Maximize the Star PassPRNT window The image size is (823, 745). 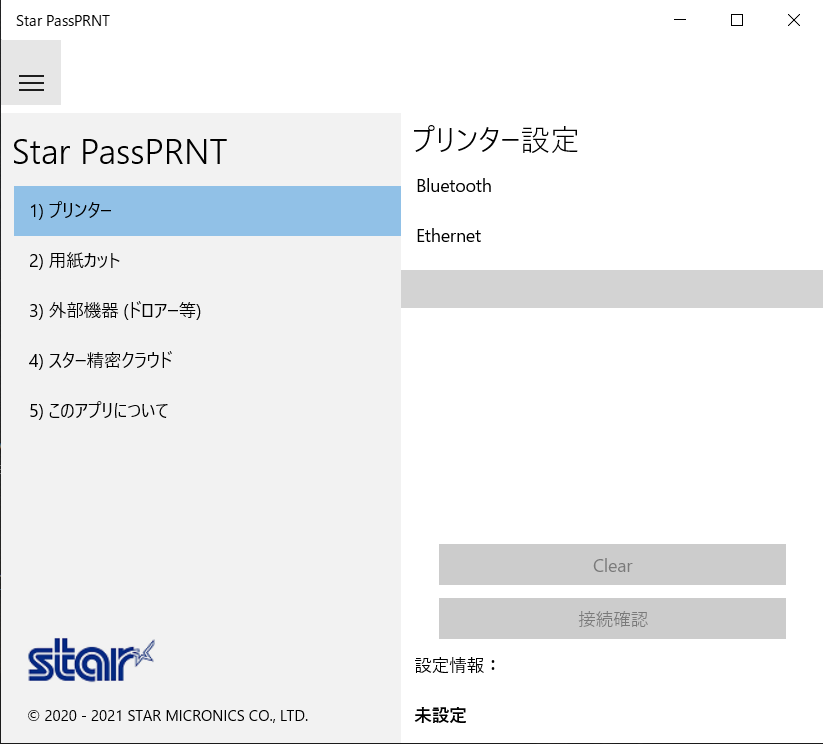pos(737,20)
